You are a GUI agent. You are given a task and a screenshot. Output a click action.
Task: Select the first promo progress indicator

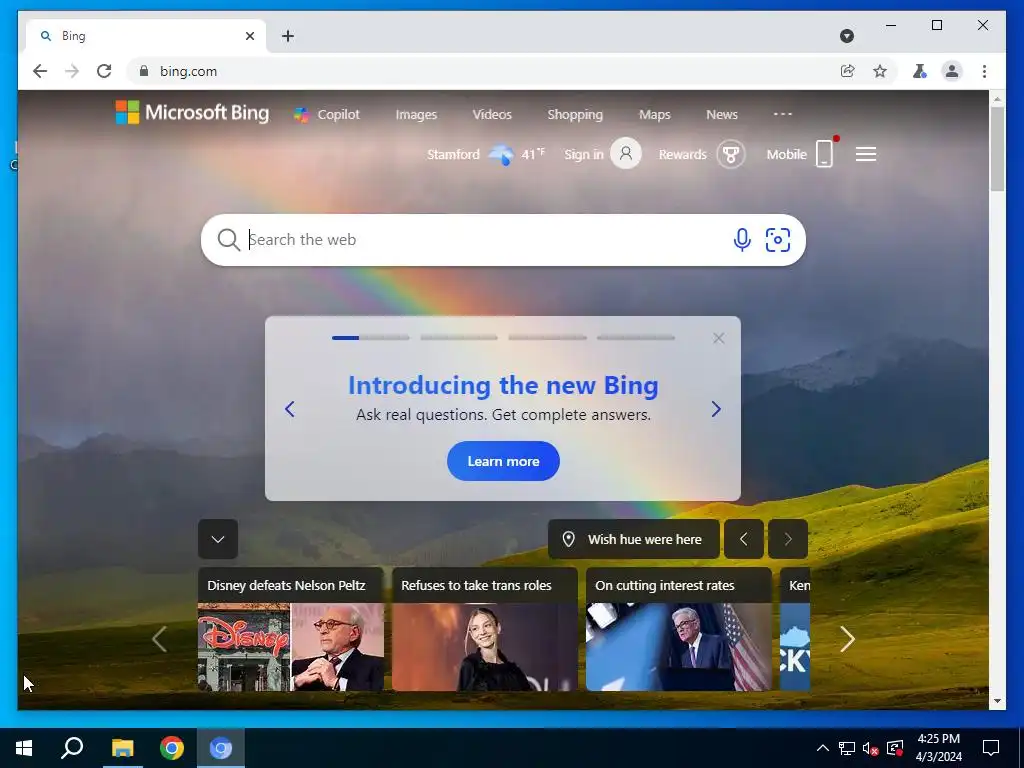click(x=370, y=338)
